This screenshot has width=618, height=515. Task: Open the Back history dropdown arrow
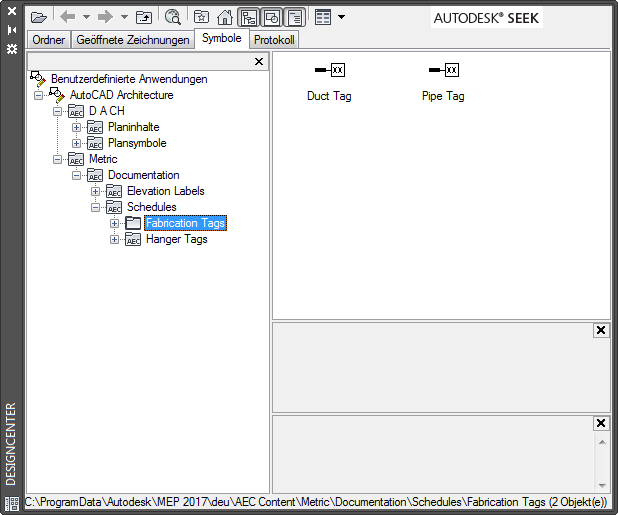tap(86, 17)
